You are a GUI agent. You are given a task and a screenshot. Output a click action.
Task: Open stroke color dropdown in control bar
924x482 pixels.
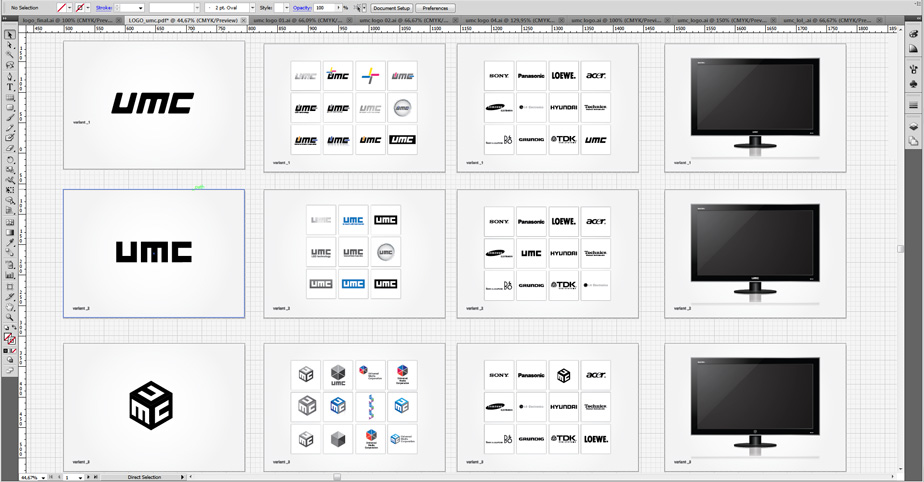click(88, 8)
